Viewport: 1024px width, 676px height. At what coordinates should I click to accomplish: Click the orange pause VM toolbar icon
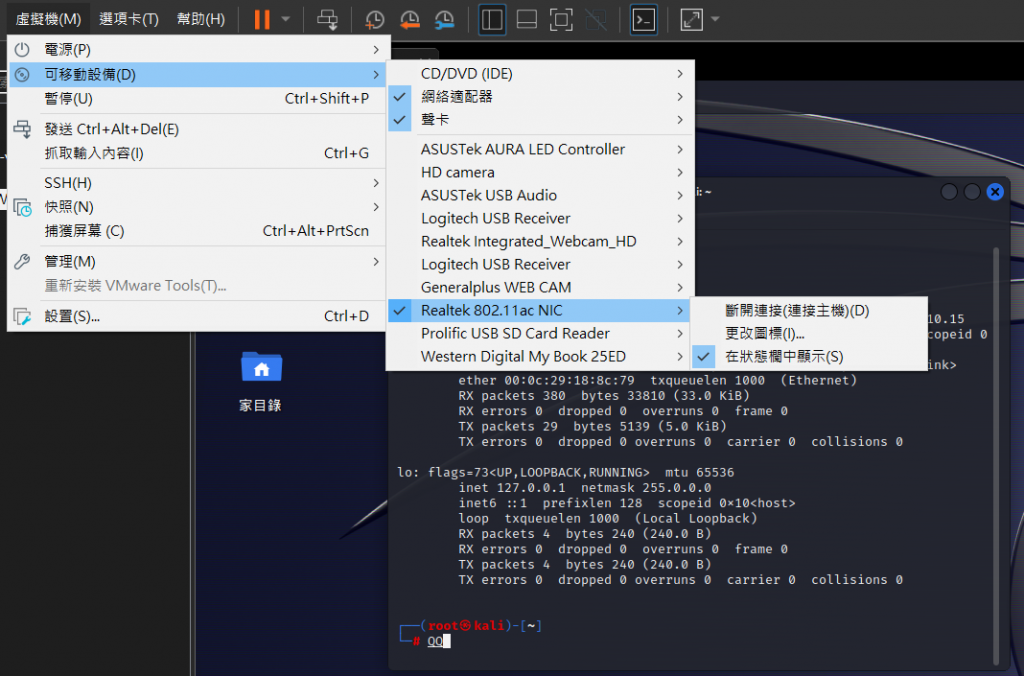click(x=262, y=20)
